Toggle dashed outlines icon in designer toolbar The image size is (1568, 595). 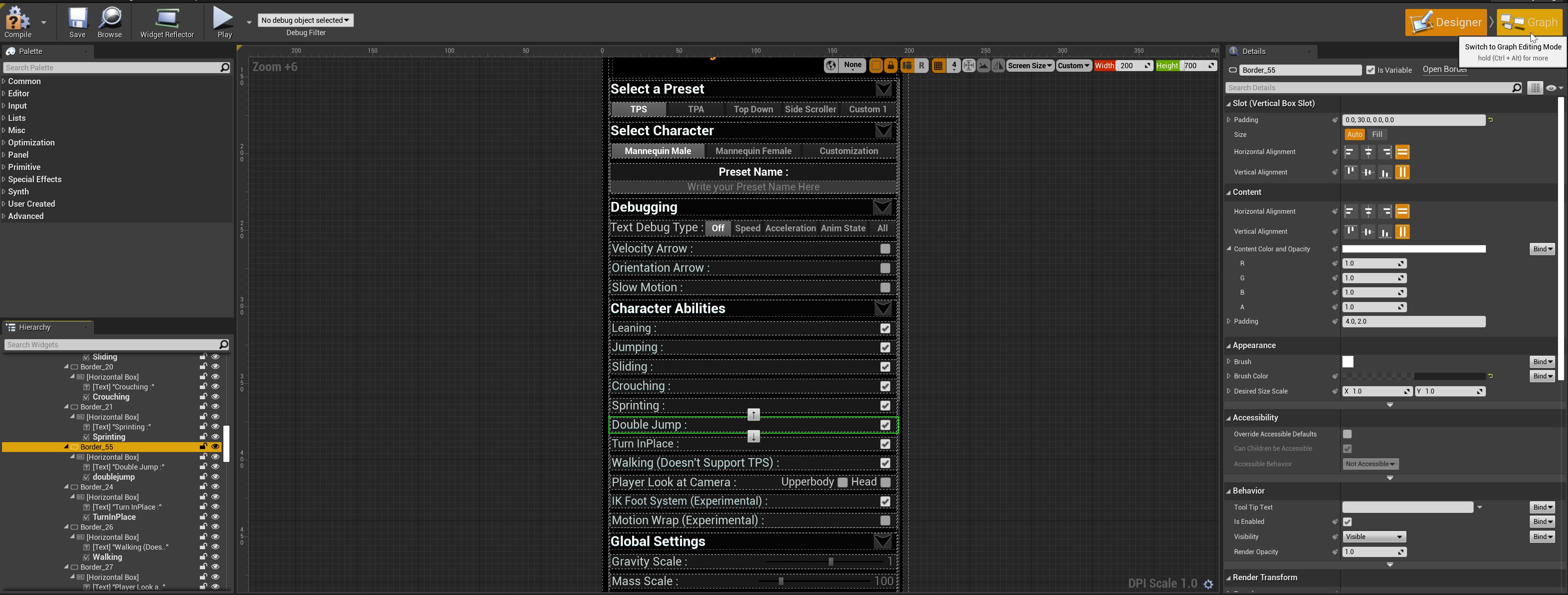[x=876, y=66]
